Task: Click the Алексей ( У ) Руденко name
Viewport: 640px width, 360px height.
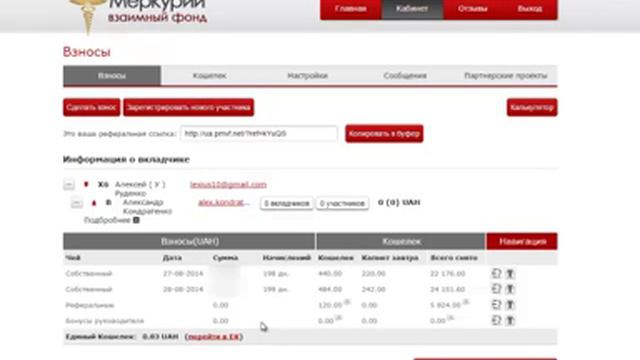Action: [x=140, y=189]
